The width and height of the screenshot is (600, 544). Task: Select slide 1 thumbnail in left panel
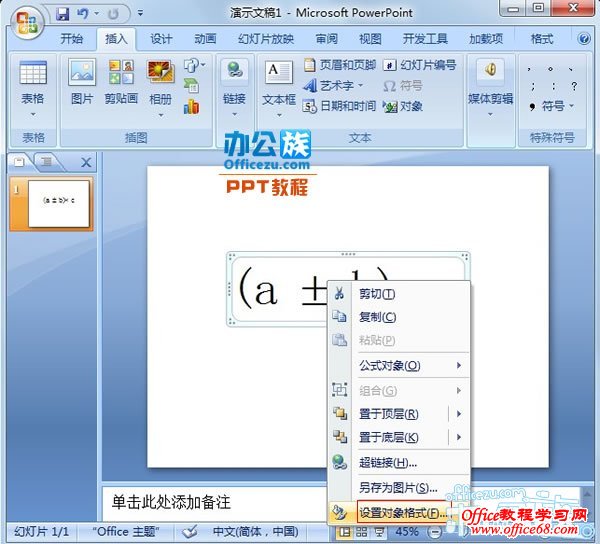(58, 203)
